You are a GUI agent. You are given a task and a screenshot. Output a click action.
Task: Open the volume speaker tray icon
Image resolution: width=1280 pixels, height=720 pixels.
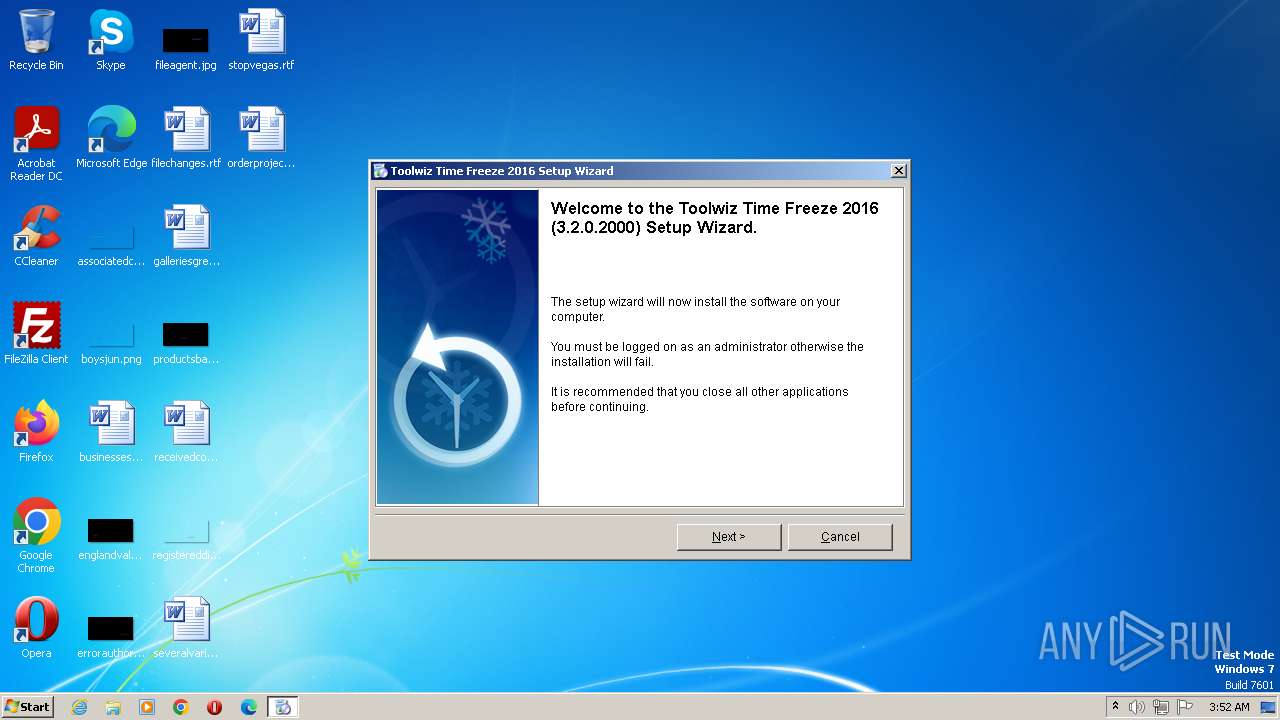pos(1137,707)
